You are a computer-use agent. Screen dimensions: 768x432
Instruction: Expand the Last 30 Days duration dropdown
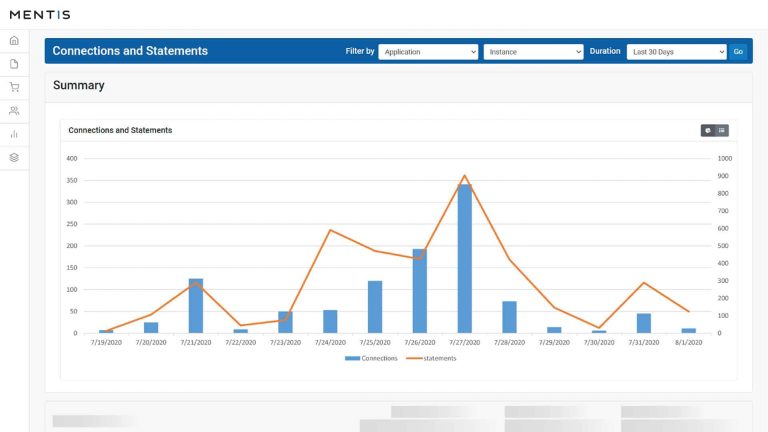click(x=676, y=51)
